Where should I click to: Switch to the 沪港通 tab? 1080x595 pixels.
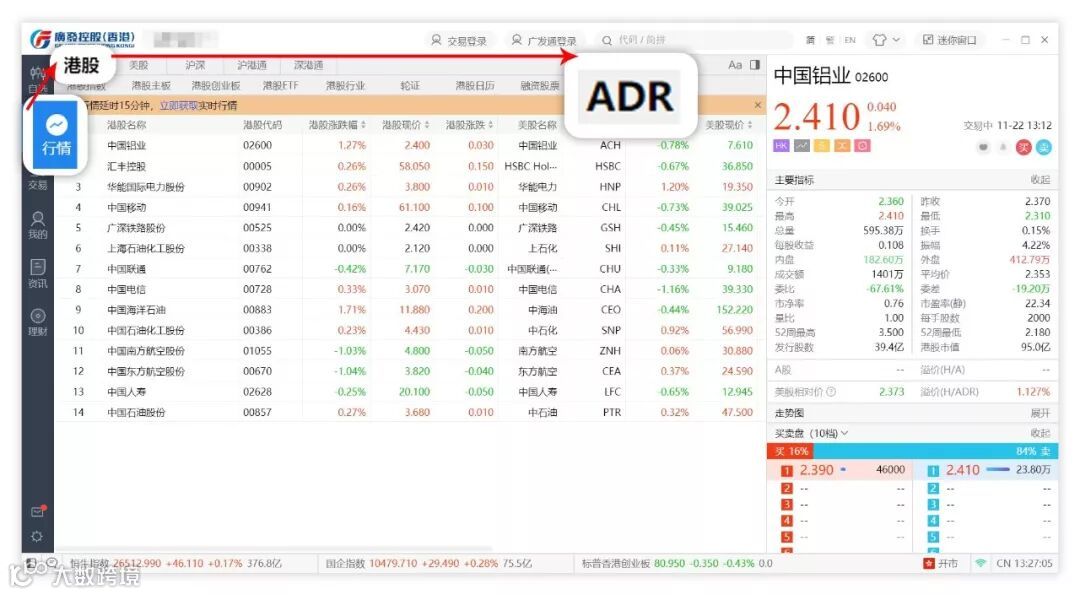251,65
